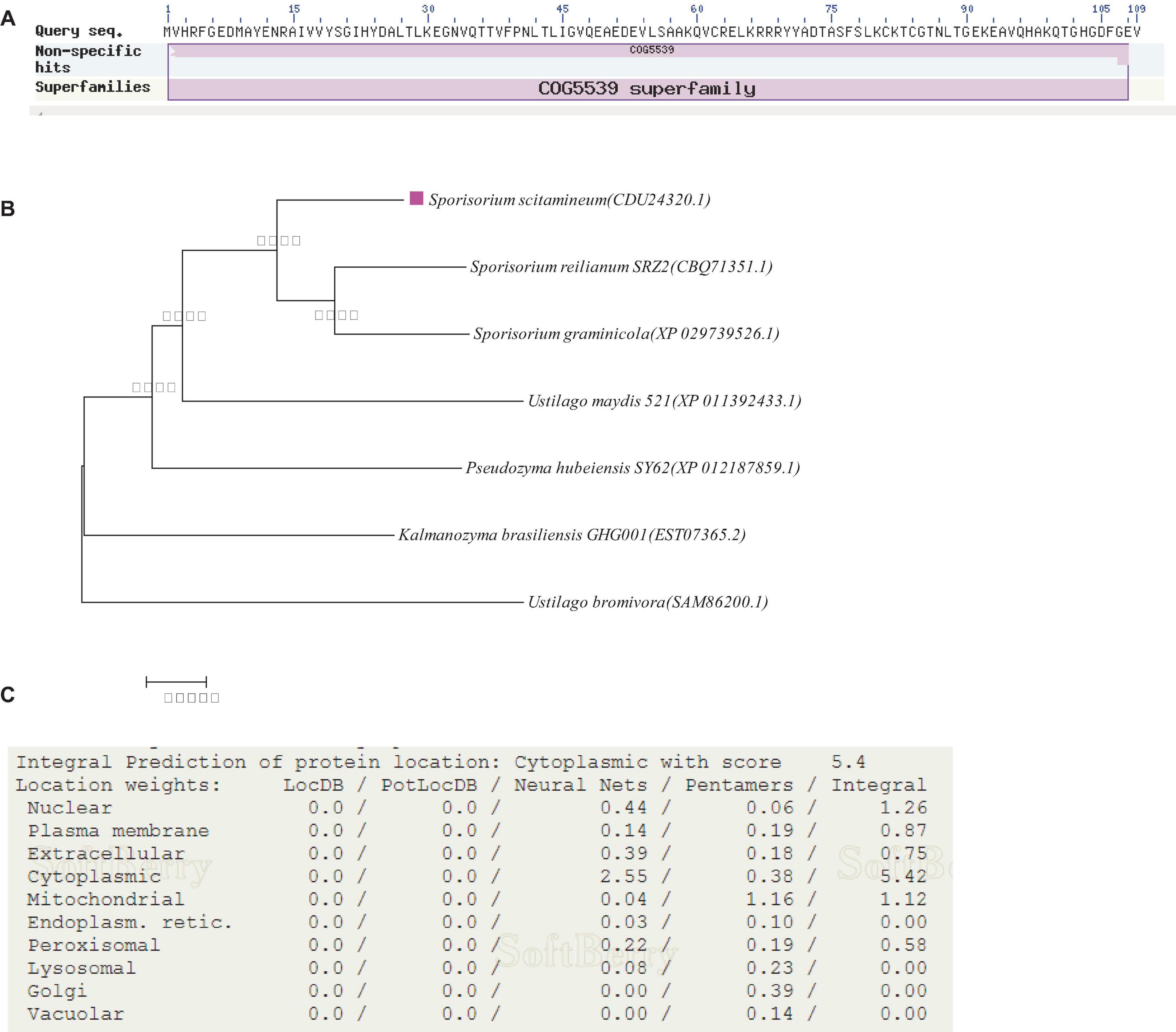Screen dimensions: 1176x1032
Task: Select Sporisorium scitamineum(CDU24320.1) leaf label
Action: 570,200
